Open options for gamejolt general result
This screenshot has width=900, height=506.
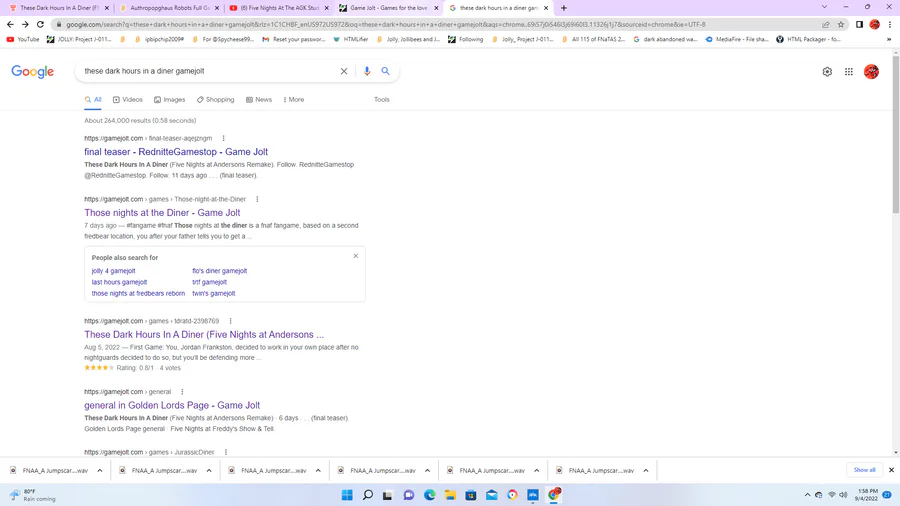pos(183,392)
